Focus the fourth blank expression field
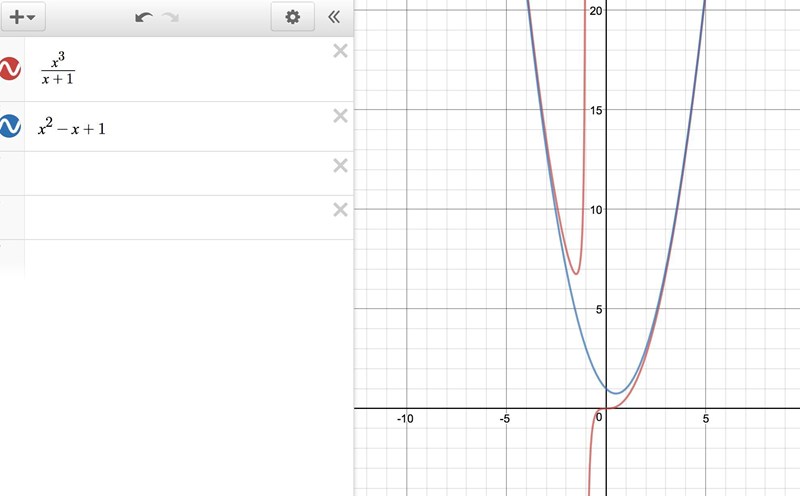The width and height of the screenshot is (800, 496). [x=180, y=218]
